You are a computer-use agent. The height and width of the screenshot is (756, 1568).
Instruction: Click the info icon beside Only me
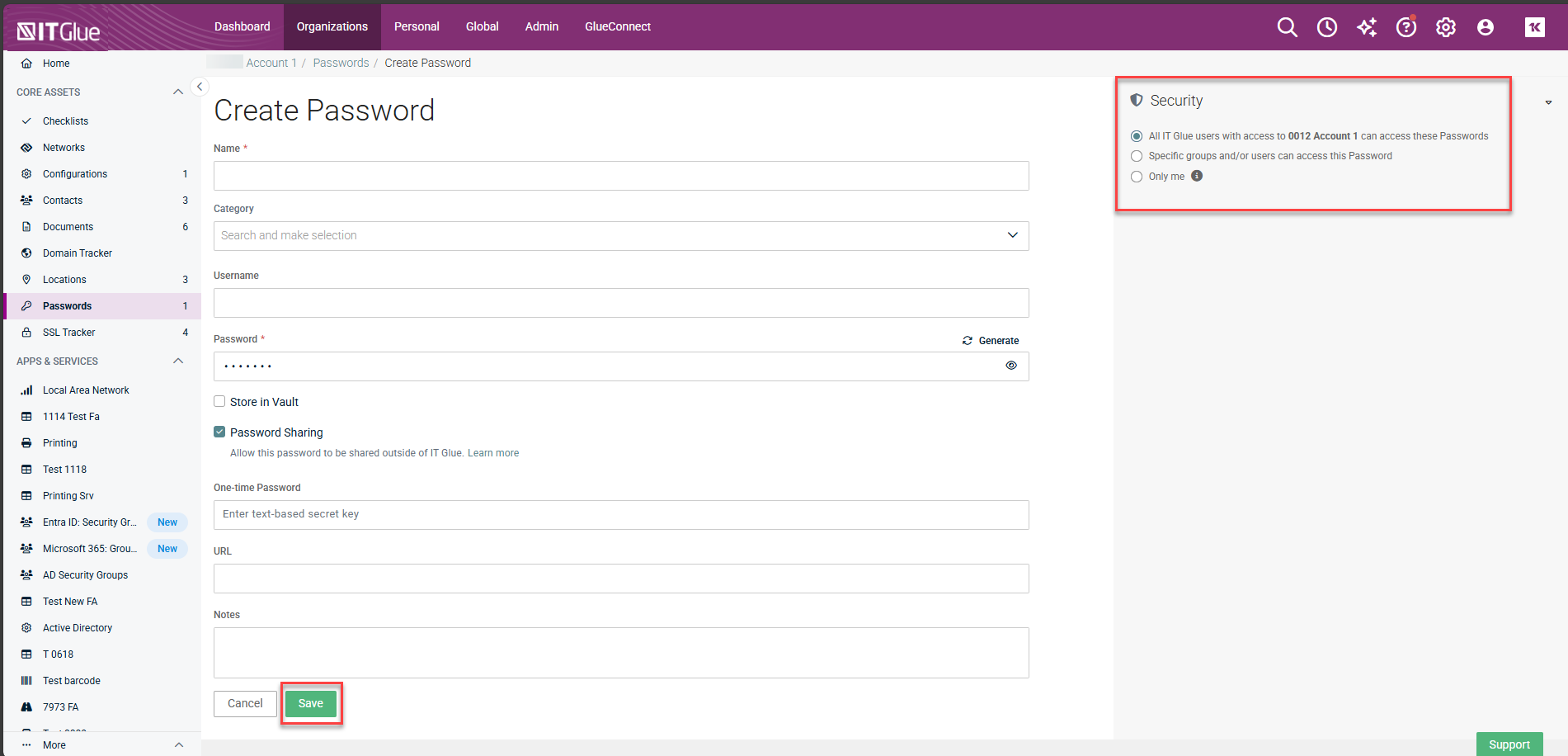[1197, 176]
